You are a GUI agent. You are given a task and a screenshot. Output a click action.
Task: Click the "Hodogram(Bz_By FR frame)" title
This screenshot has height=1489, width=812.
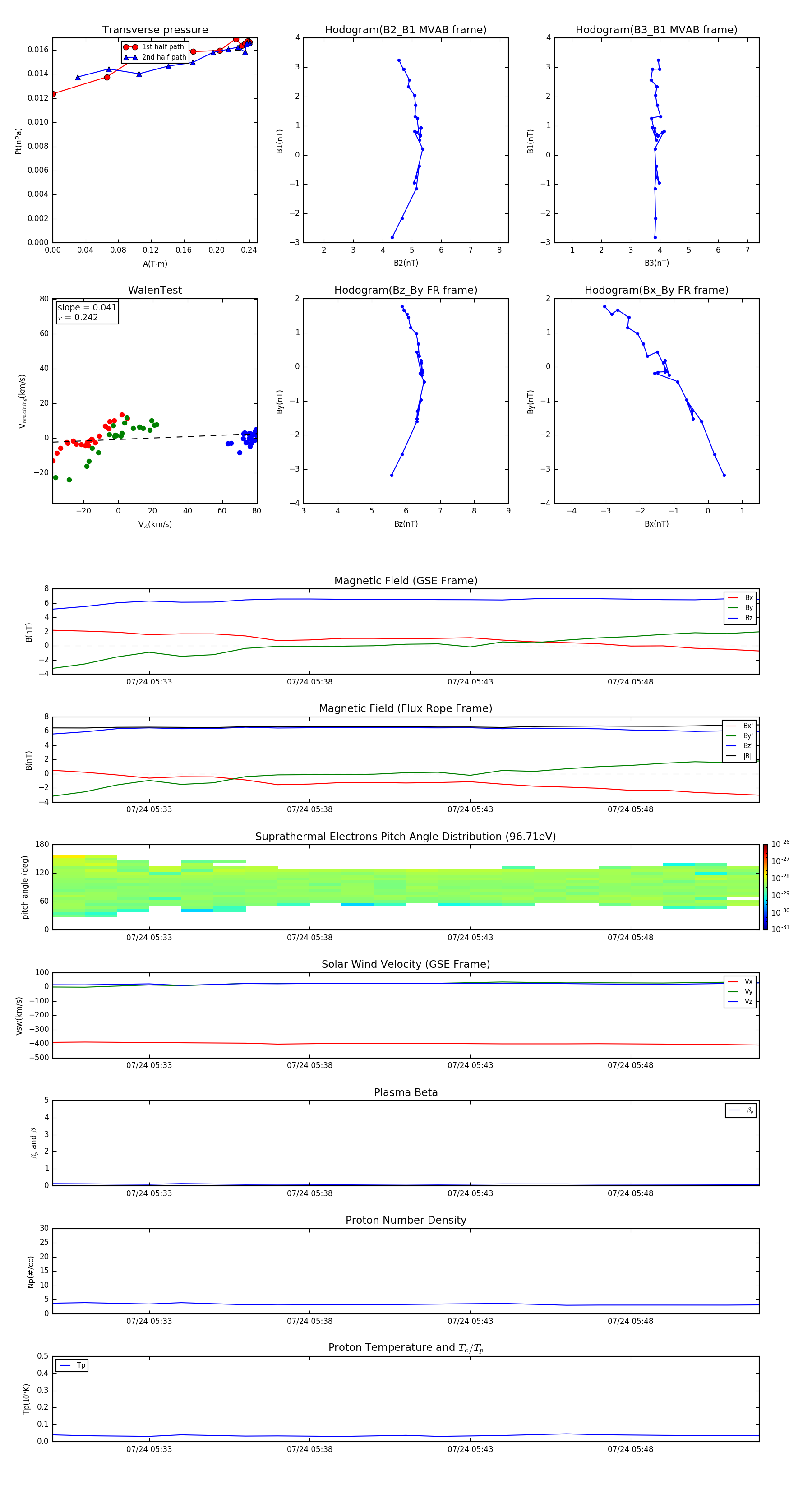tap(406, 290)
